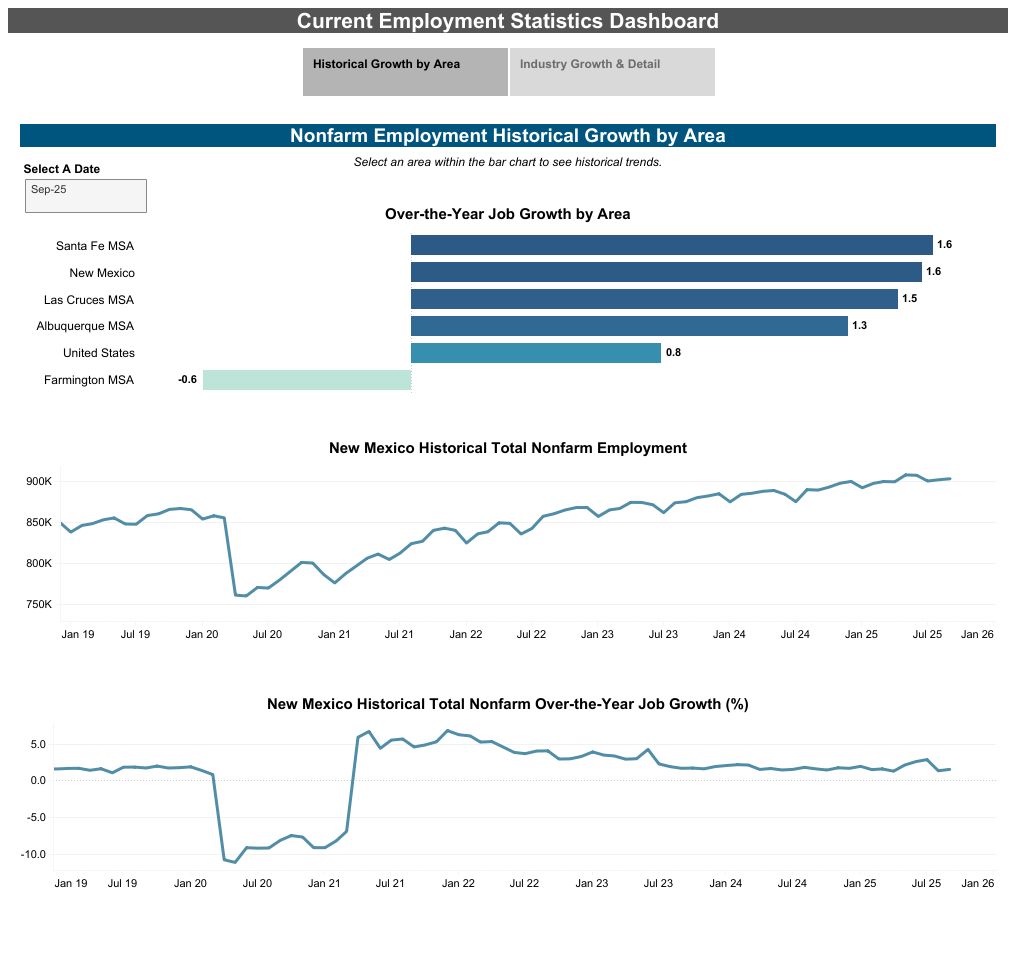This screenshot has height=963, width=1015.
Task: Click the Current Employment Statistics Dashboard header
Action: [507, 20]
